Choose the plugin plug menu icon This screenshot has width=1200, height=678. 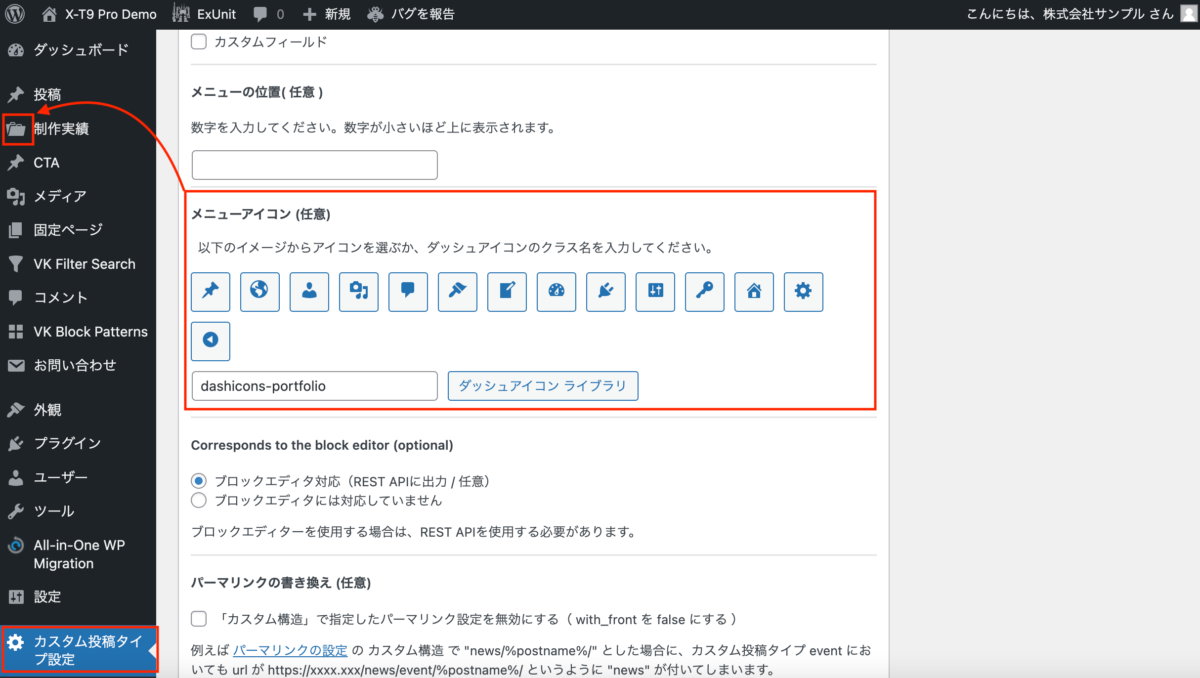pyautogui.click(x=606, y=291)
